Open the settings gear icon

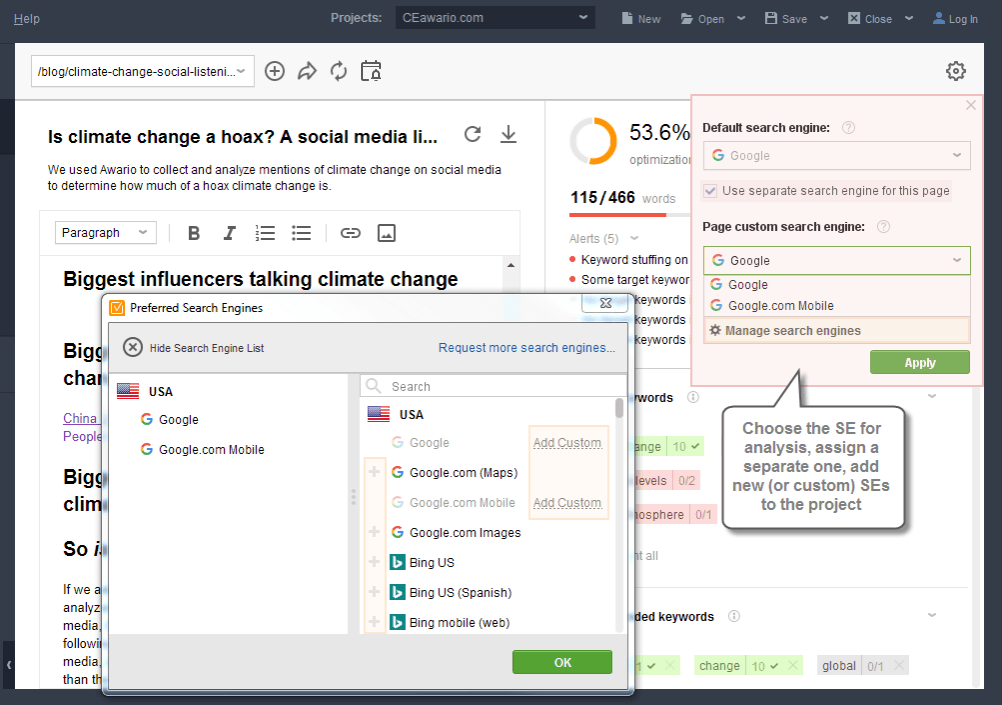(955, 71)
